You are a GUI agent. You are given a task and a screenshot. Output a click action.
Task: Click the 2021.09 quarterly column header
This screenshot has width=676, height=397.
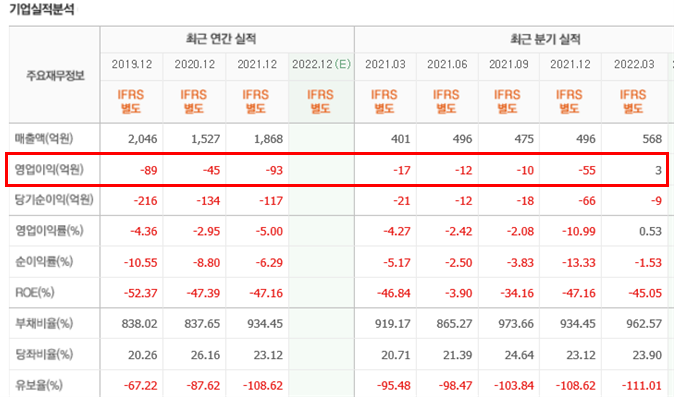509,65
